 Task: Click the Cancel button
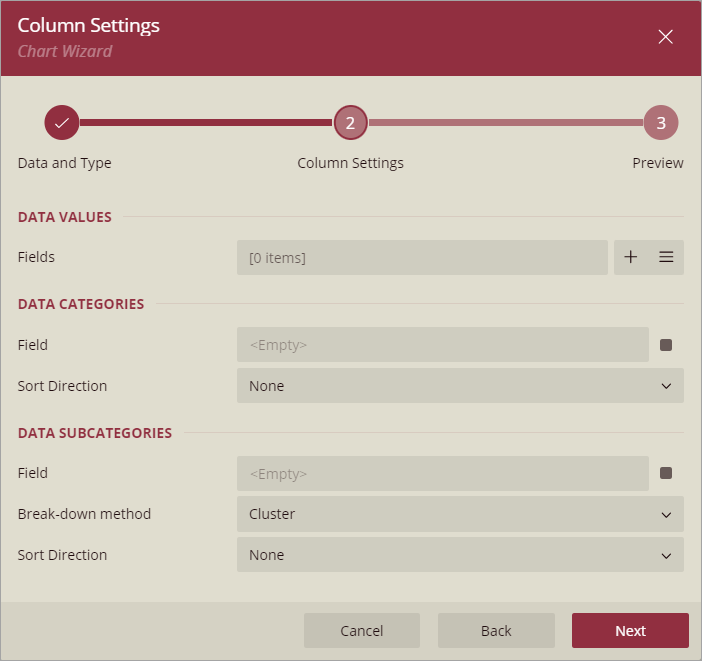[x=362, y=631]
